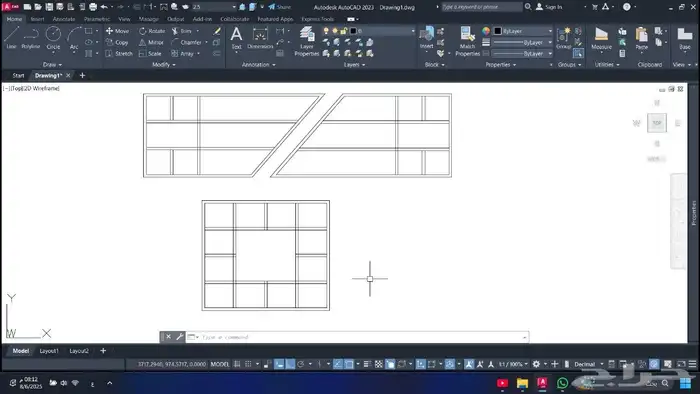Open the annotation scale 1:1 dropdown
The height and width of the screenshot is (394, 700).
coord(512,364)
